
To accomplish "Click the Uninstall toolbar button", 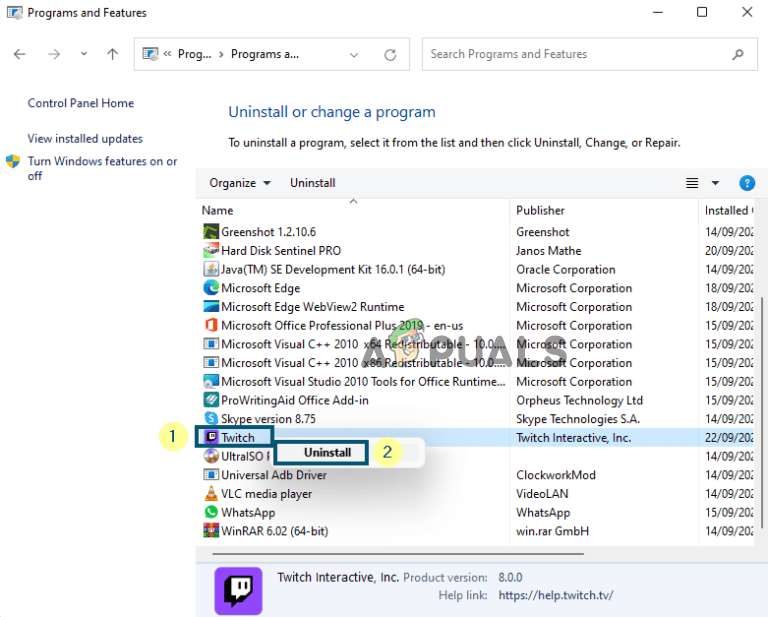I will (x=312, y=183).
